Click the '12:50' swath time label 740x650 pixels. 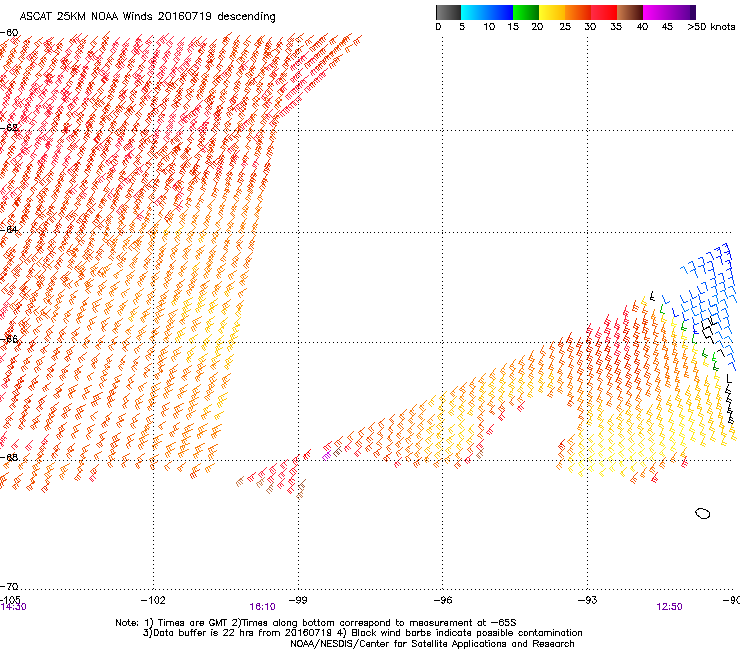[669, 607]
